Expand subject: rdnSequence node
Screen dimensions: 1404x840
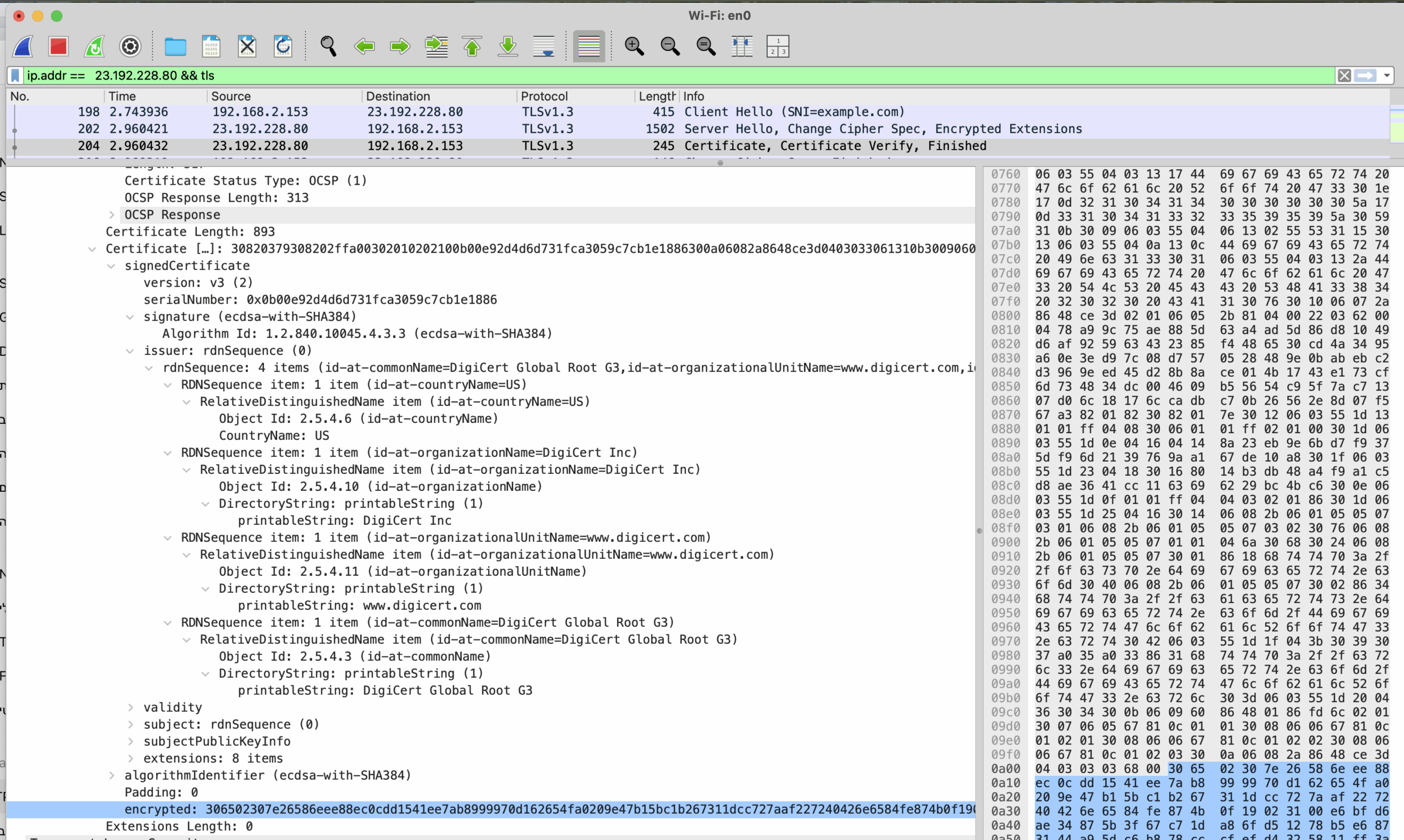coord(130,724)
